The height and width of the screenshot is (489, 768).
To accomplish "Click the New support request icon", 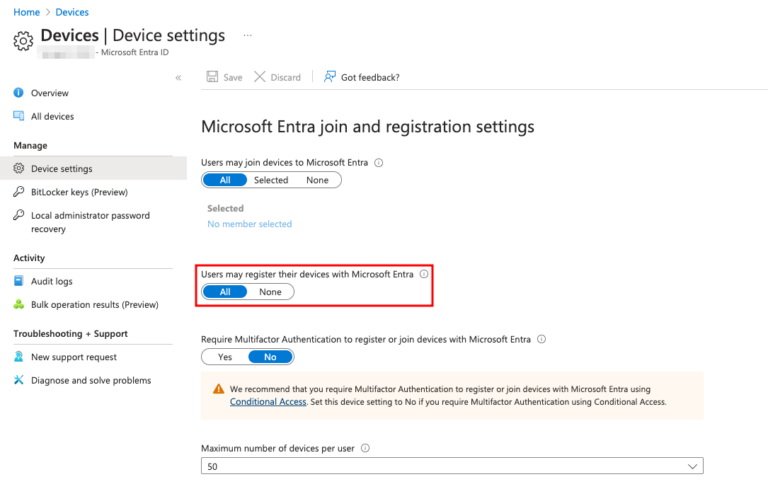I will (18, 357).
